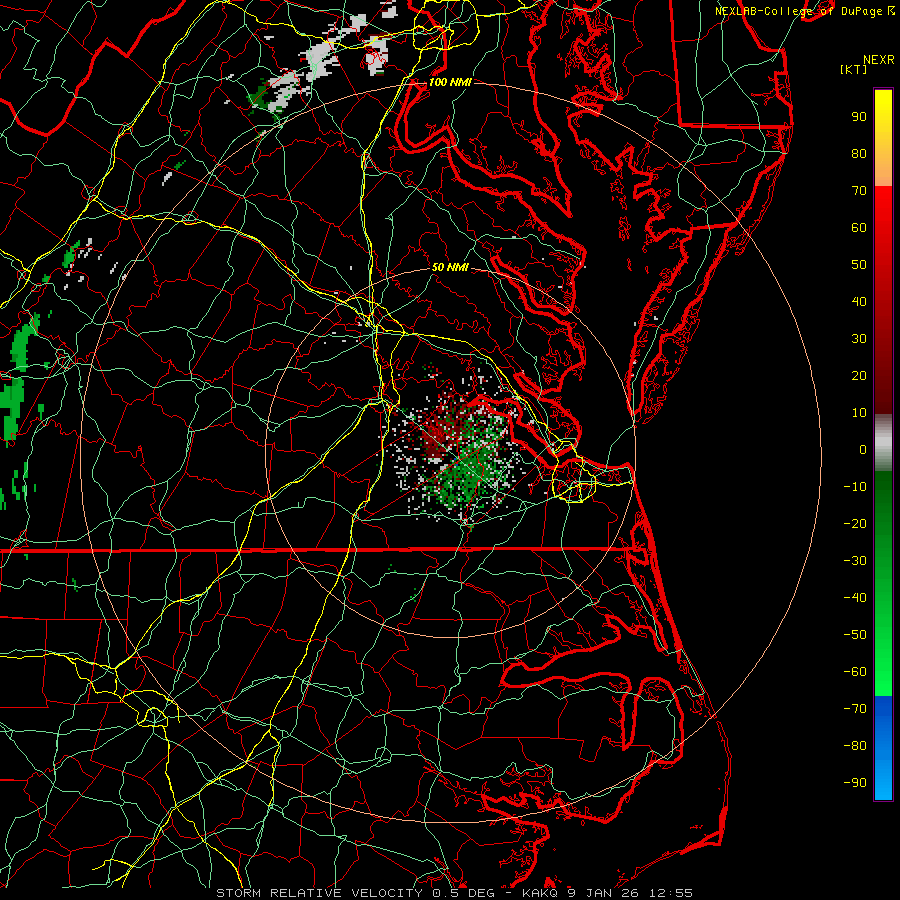Click the -50 value on the velocity scale
This screenshot has width=900, height=900.
(x=855, y=634)
